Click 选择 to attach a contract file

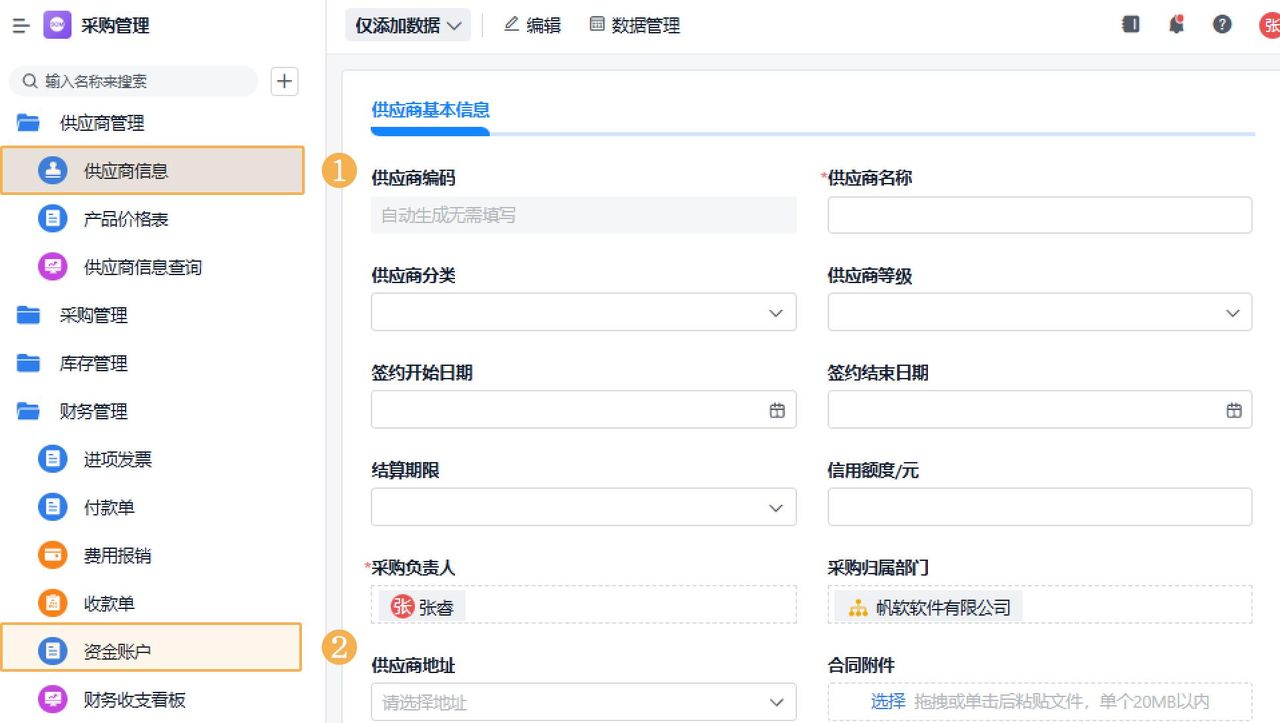(x=887, y=701)
